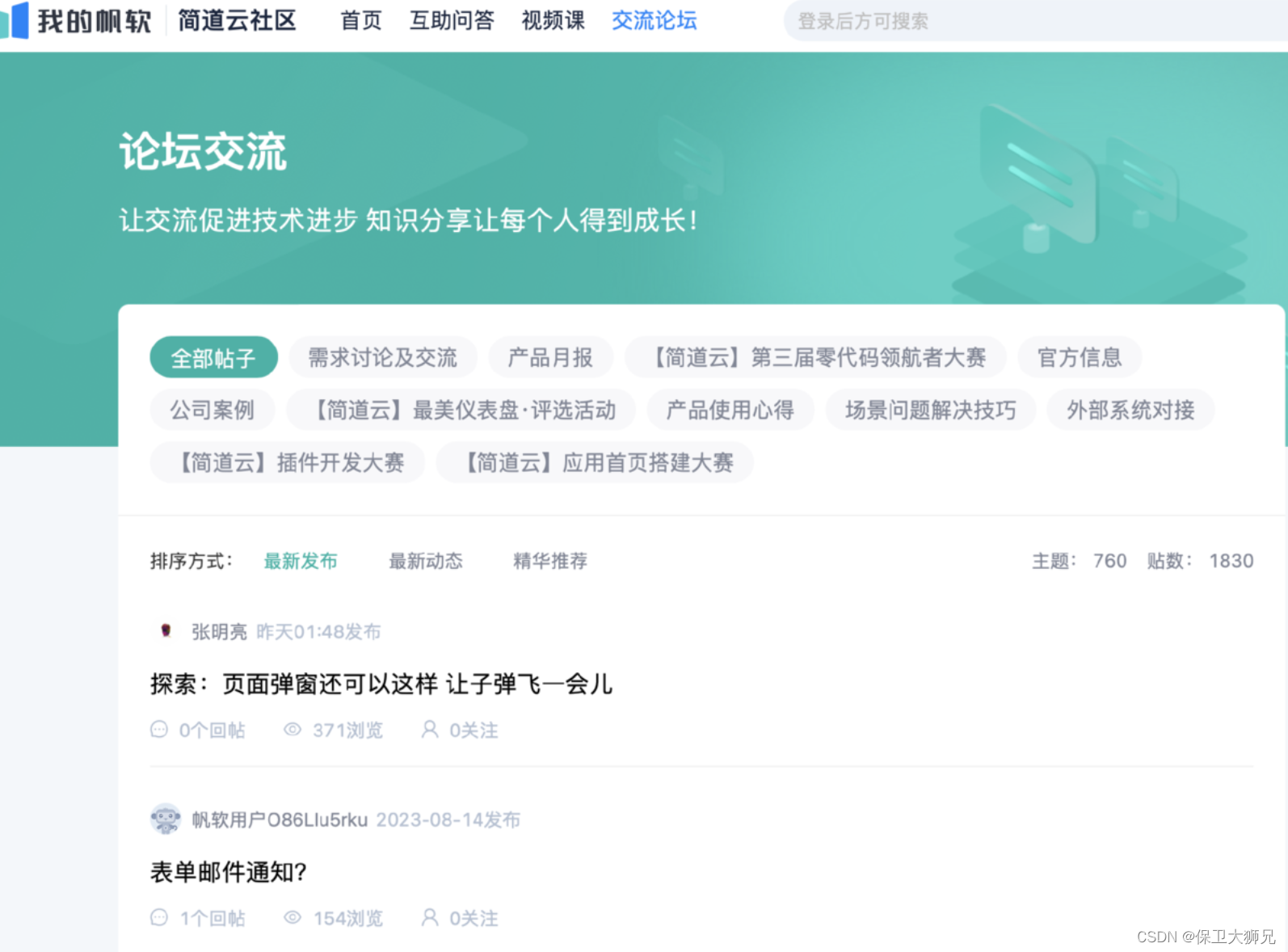Click the 2023-08-14发布 timestamp

(448, 819)
